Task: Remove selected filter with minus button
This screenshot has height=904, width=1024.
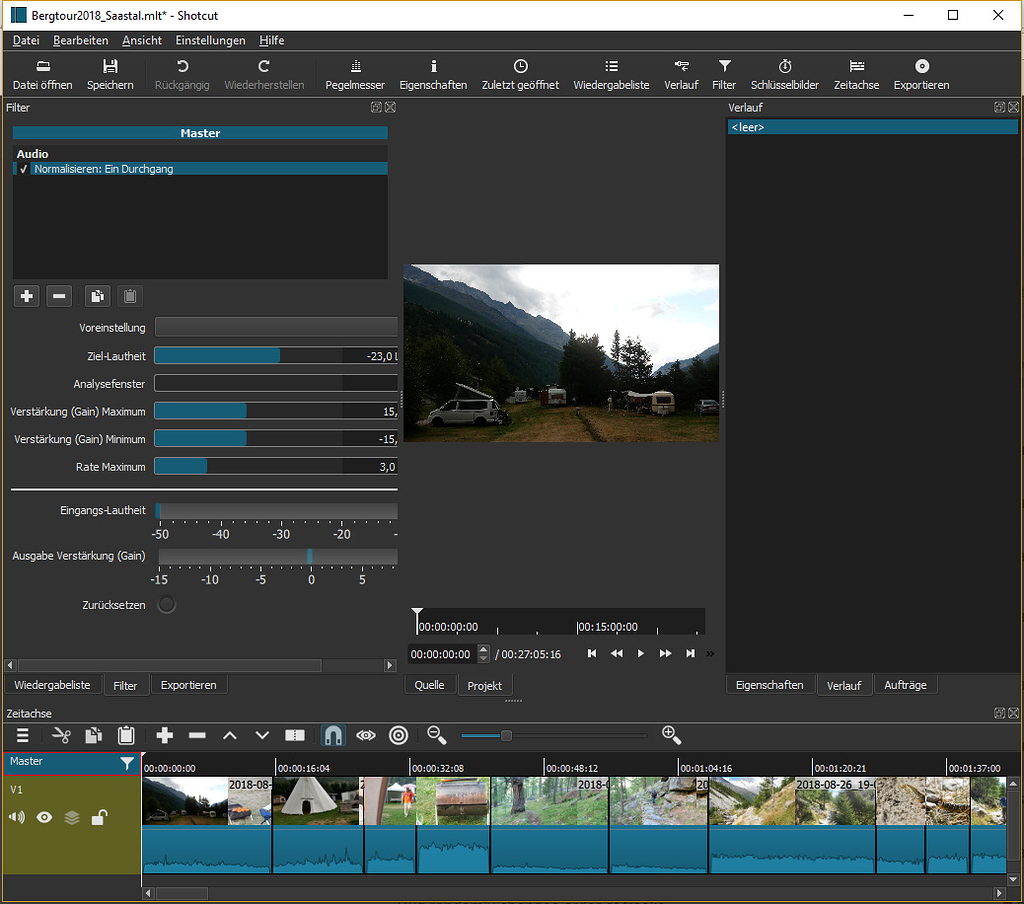Action: 59,296
